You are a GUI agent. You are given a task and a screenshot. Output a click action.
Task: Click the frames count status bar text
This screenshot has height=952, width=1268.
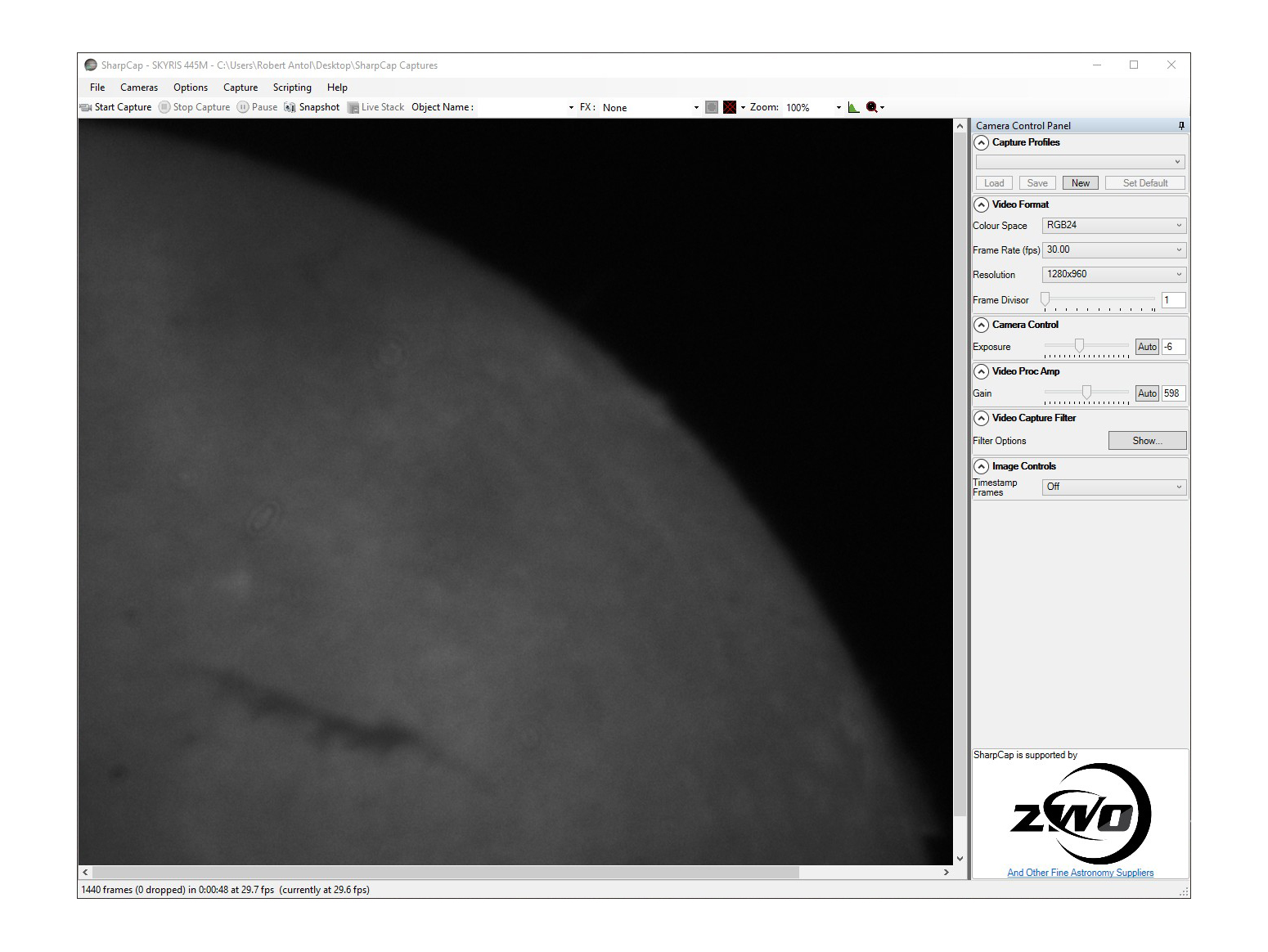pos(225,890)
